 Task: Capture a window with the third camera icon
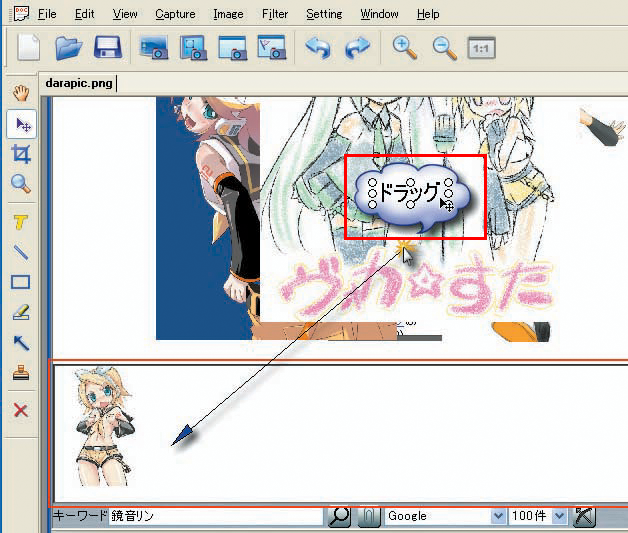(232, 47)
